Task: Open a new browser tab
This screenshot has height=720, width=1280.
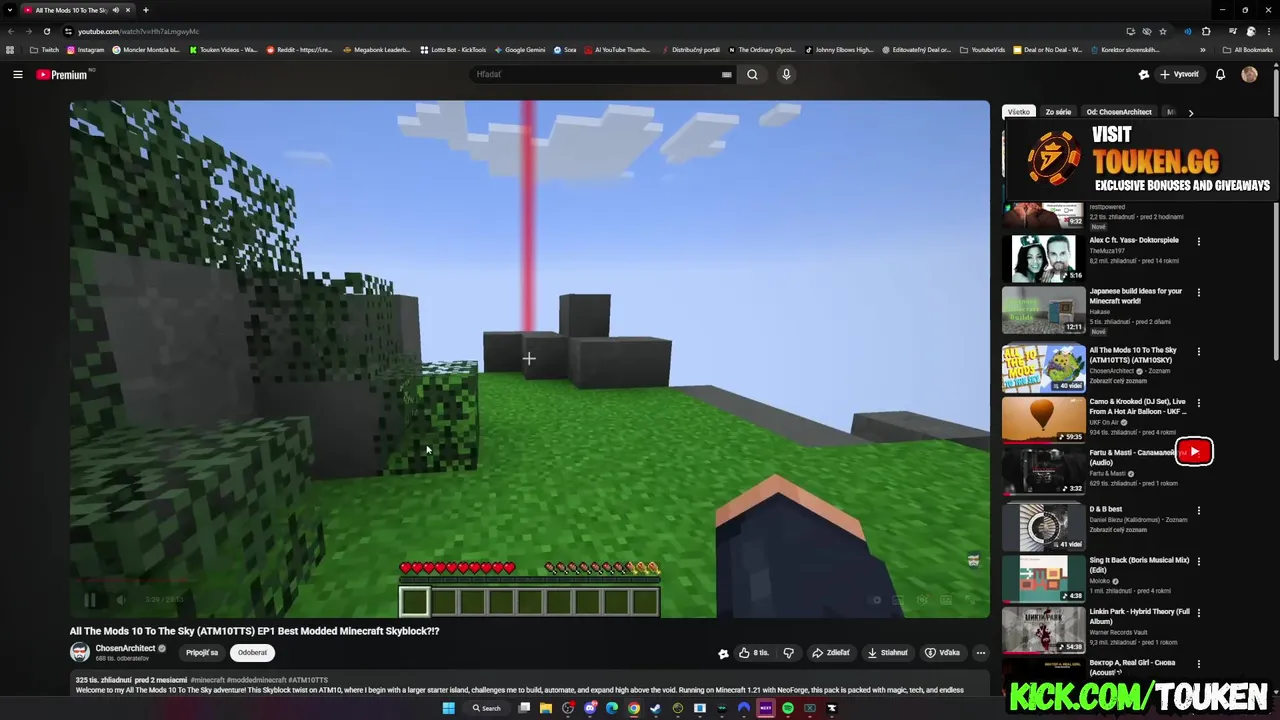Action: (x=145, y=10)
